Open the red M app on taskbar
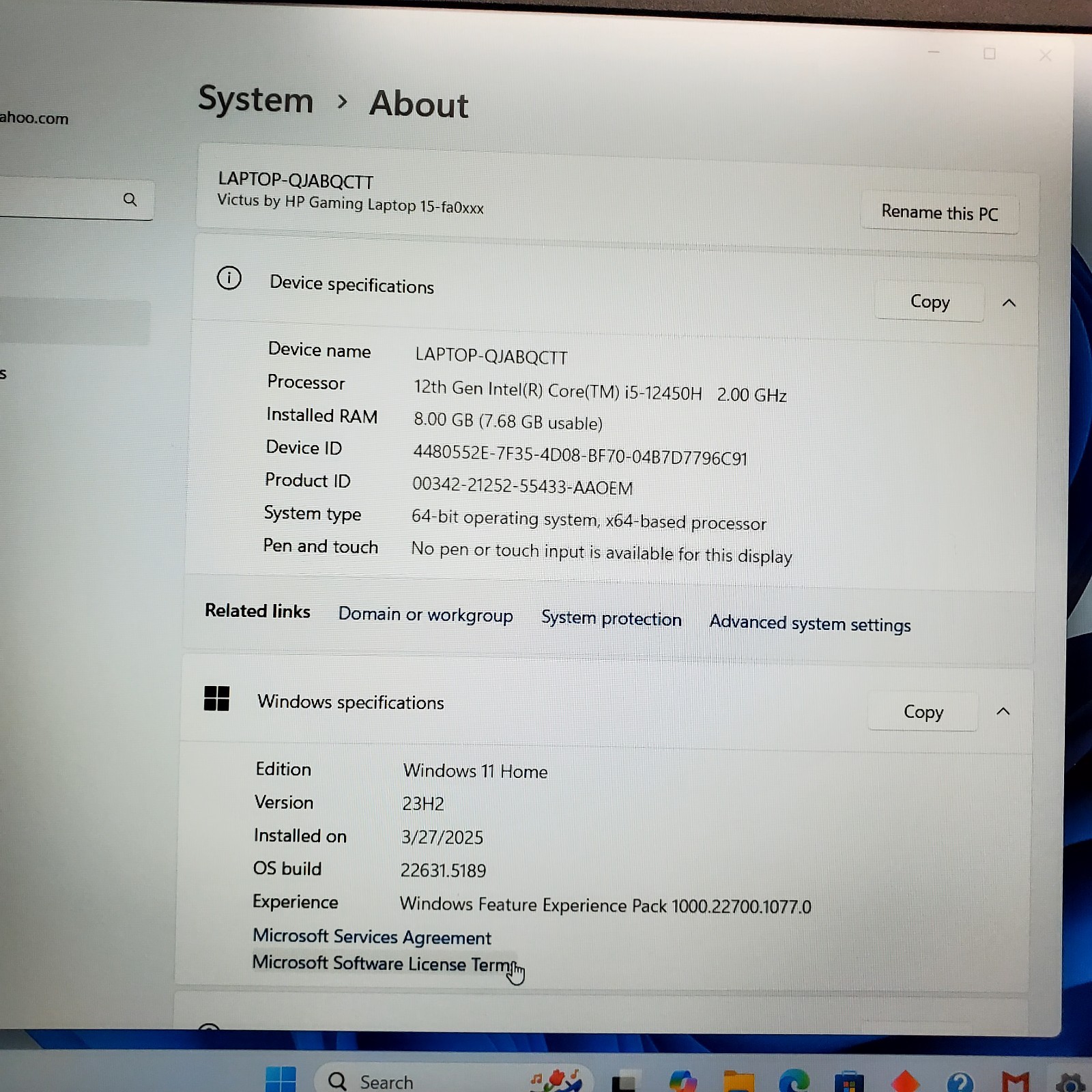This screenshot has height=1092, width=1092. (1015, 1082)
